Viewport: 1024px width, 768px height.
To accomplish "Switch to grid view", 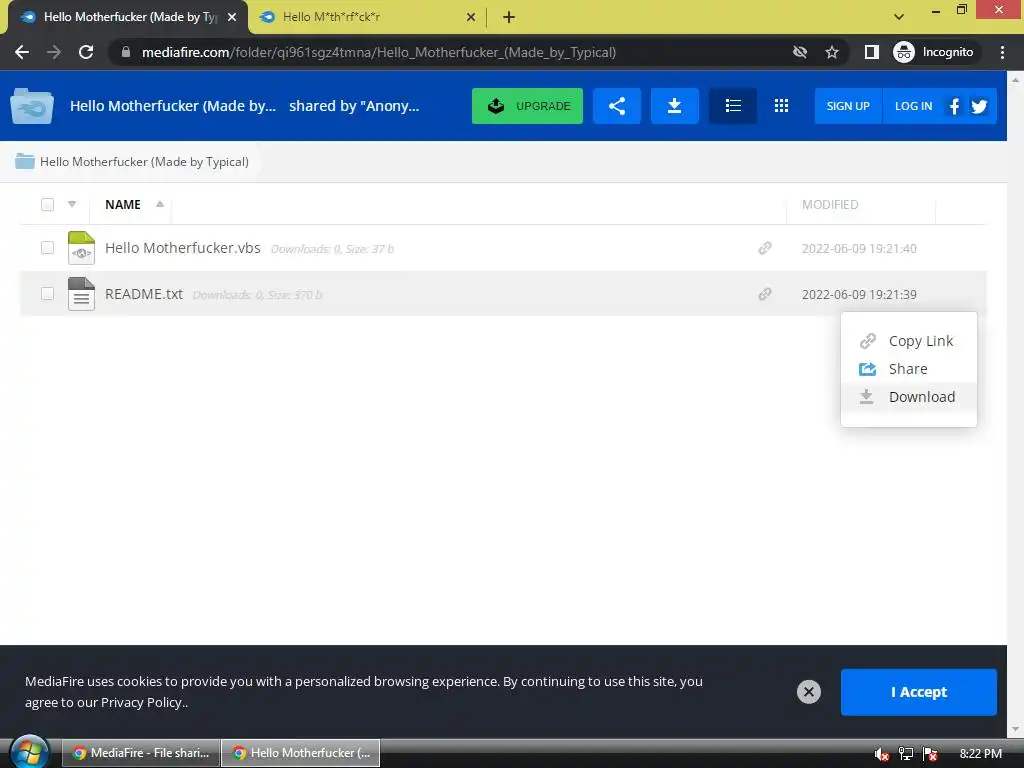I will point(781,106).
